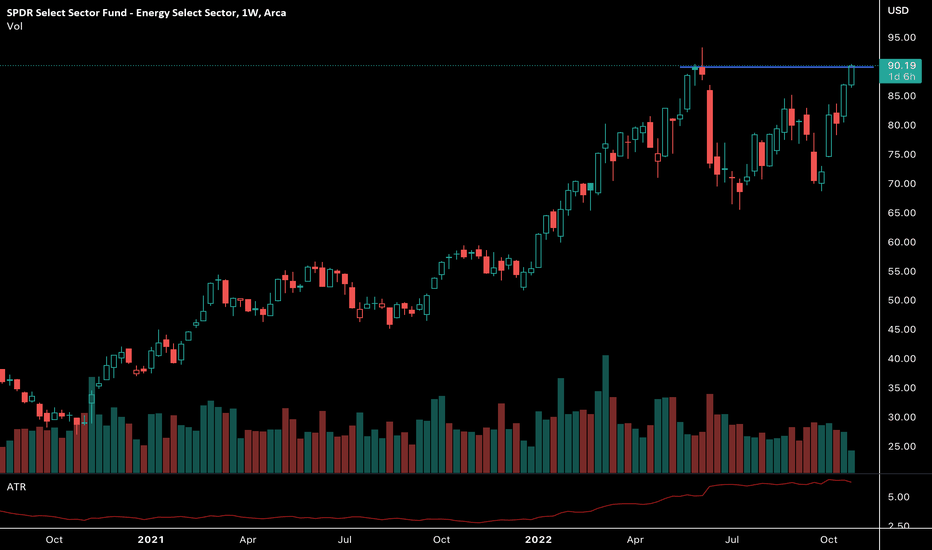932x550 pixels.
Task: Click the 2021 label on time axis
Action: point(151,540)
